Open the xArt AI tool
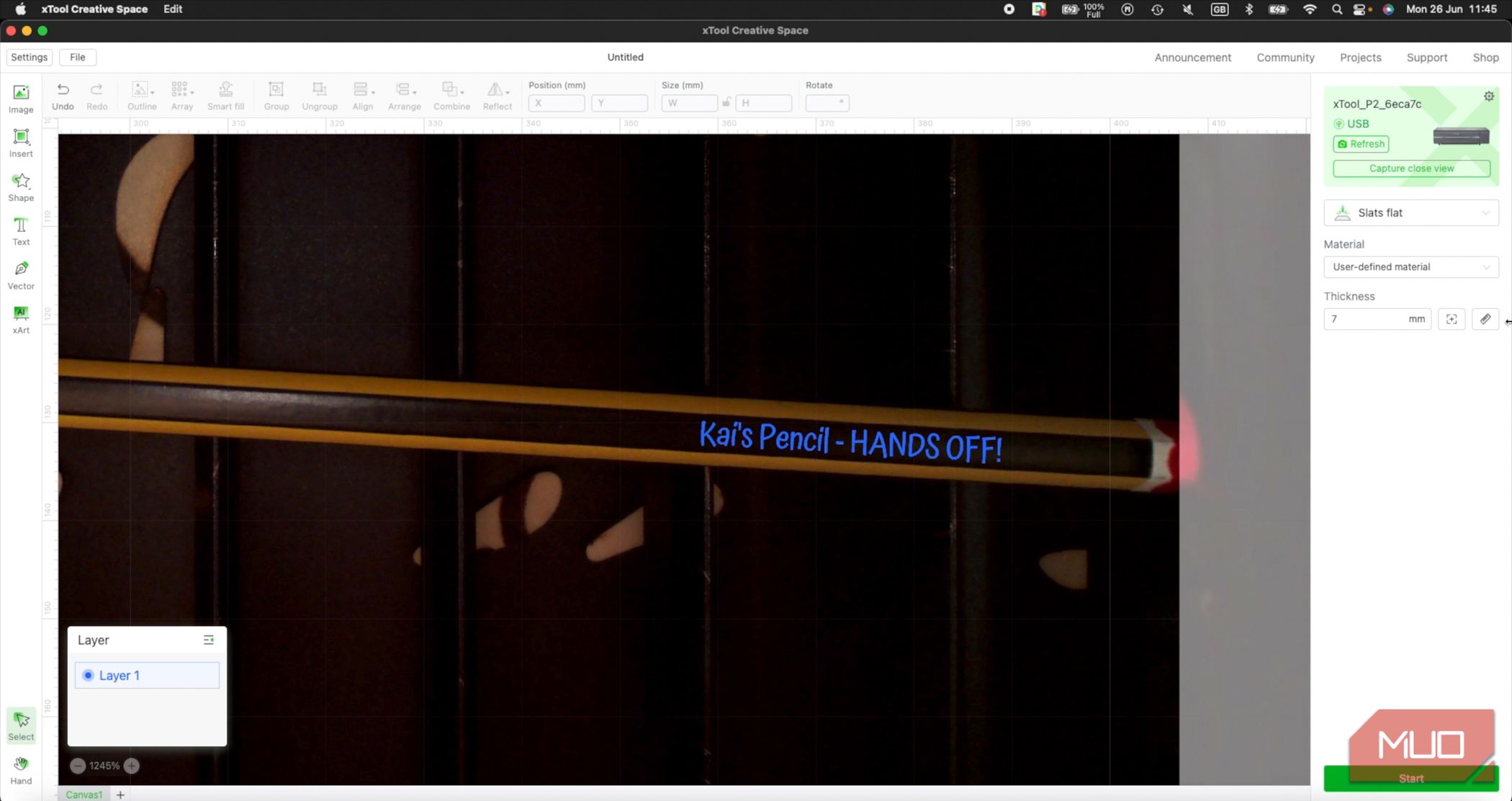This screenshot has height=801, width=1512. click(x=20, y=318)
